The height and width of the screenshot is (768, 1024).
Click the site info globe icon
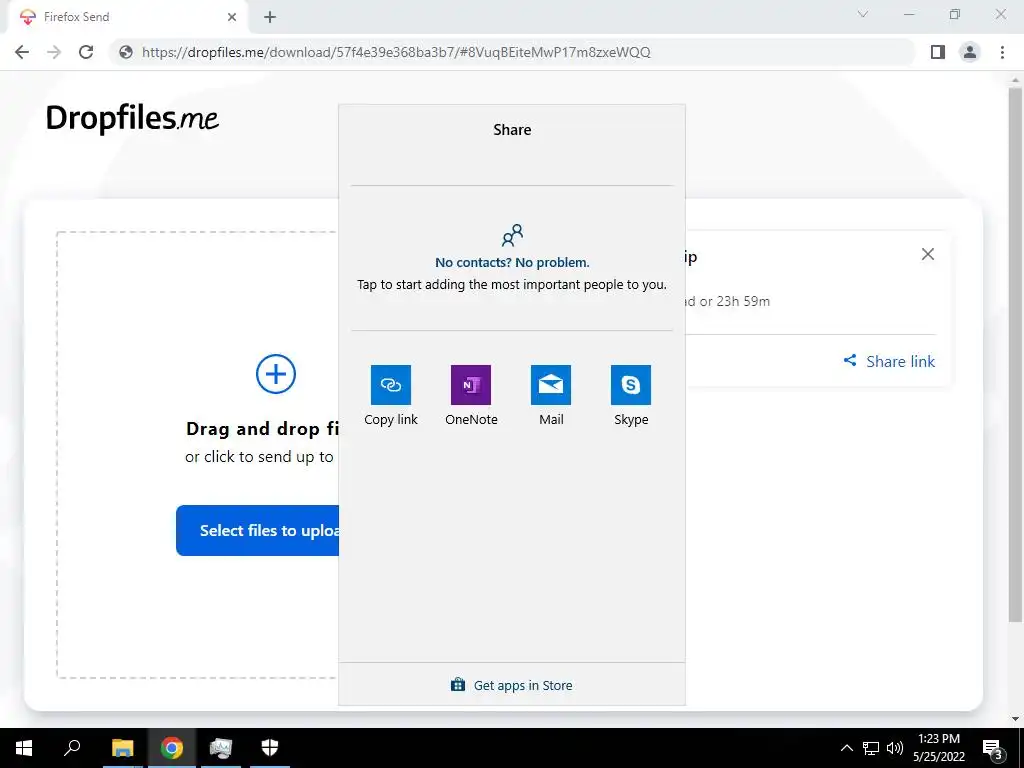point(126,52)
